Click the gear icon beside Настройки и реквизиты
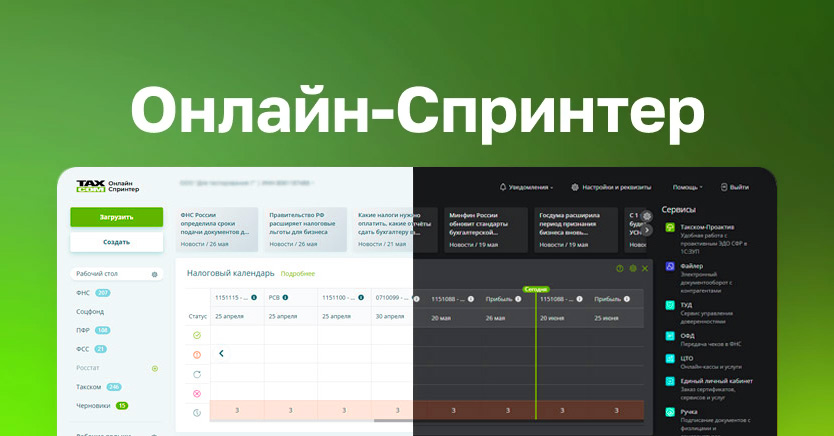Image resolution: width=834 pixels, height=436 pixels. pos(575,187)
